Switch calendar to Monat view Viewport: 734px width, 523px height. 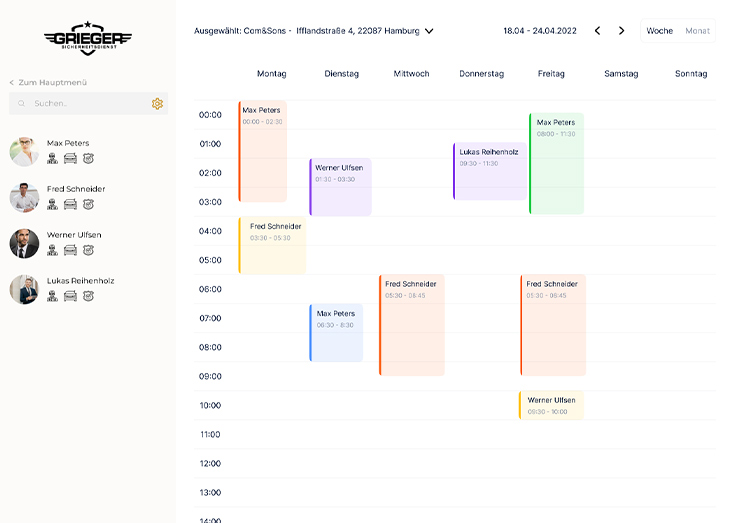click(697, 31)
